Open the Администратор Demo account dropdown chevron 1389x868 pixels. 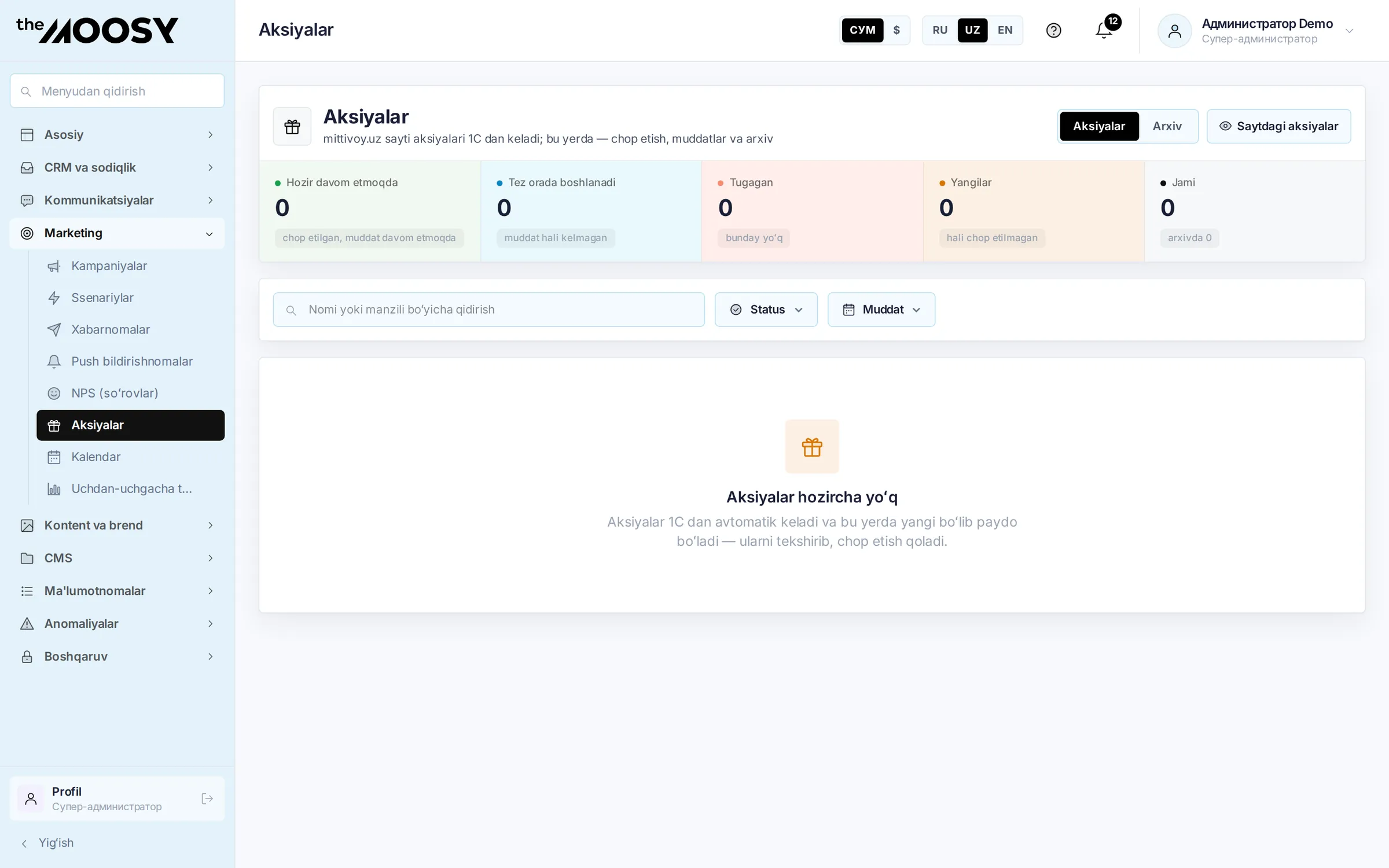point(1349,31)
